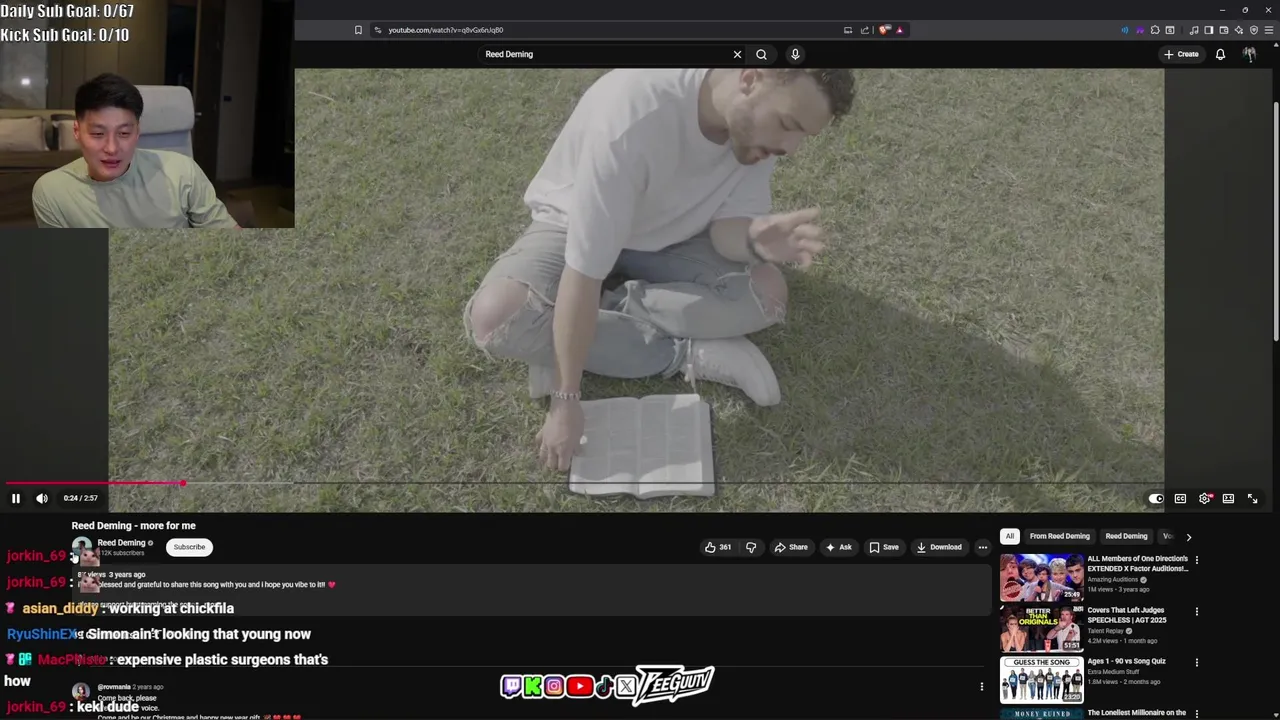The height and width of the screenshot is (720, 1280).
Task: Click the Amazing Auditions channel name
Action: [1112, 579]
